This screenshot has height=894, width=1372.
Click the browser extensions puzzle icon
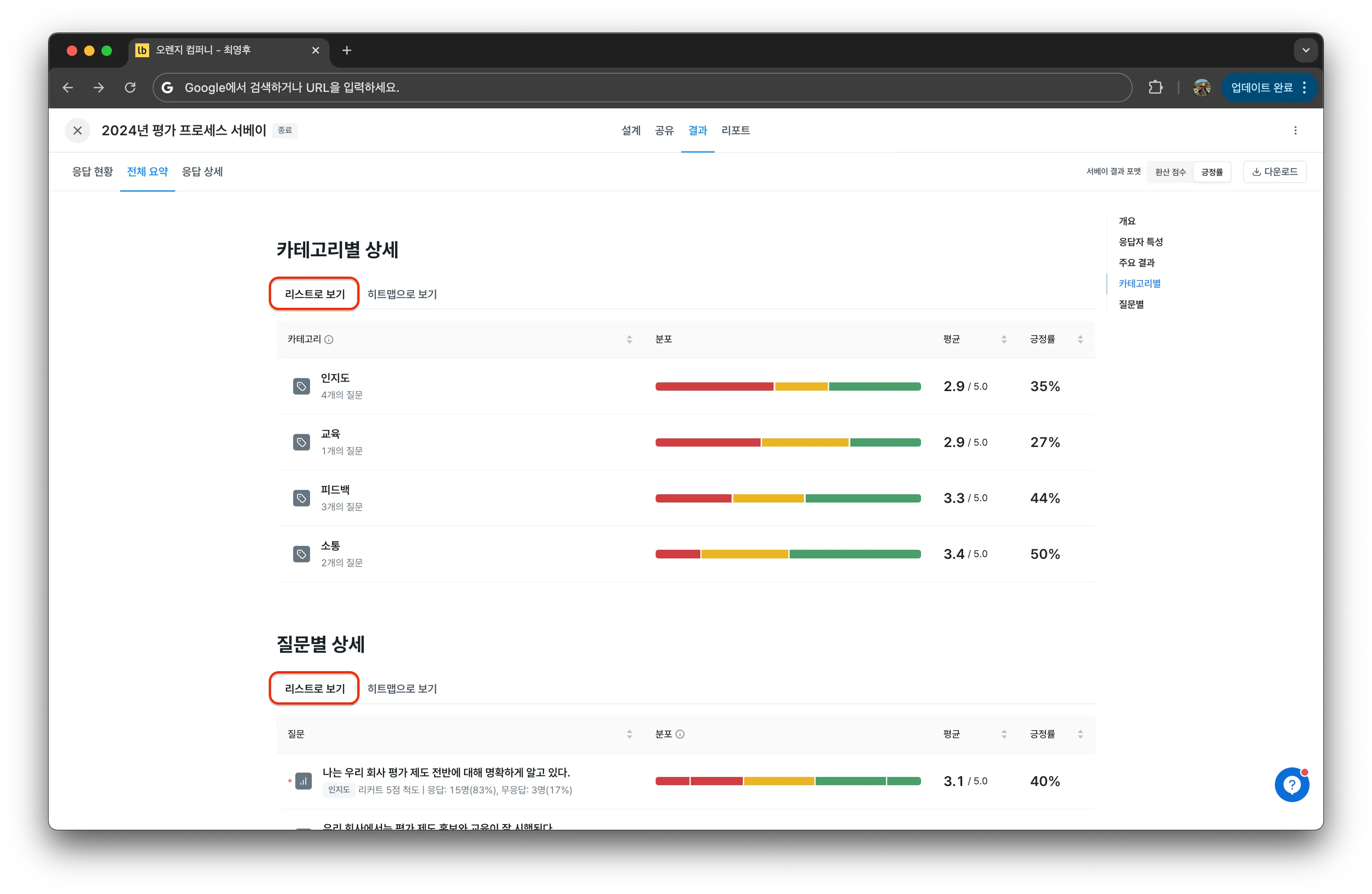tap(1155, 88)
